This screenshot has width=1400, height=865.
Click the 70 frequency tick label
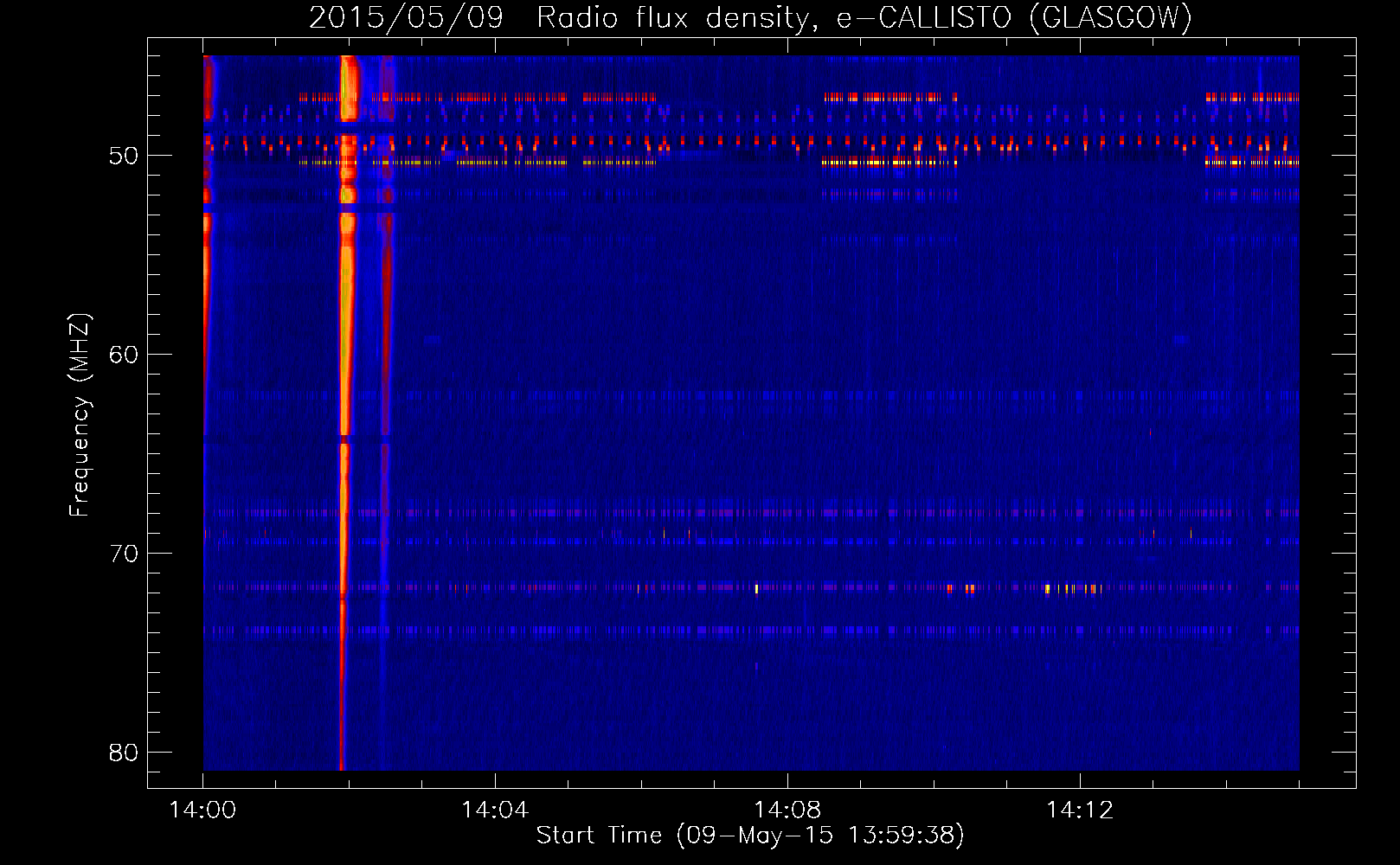click(124, 554)
